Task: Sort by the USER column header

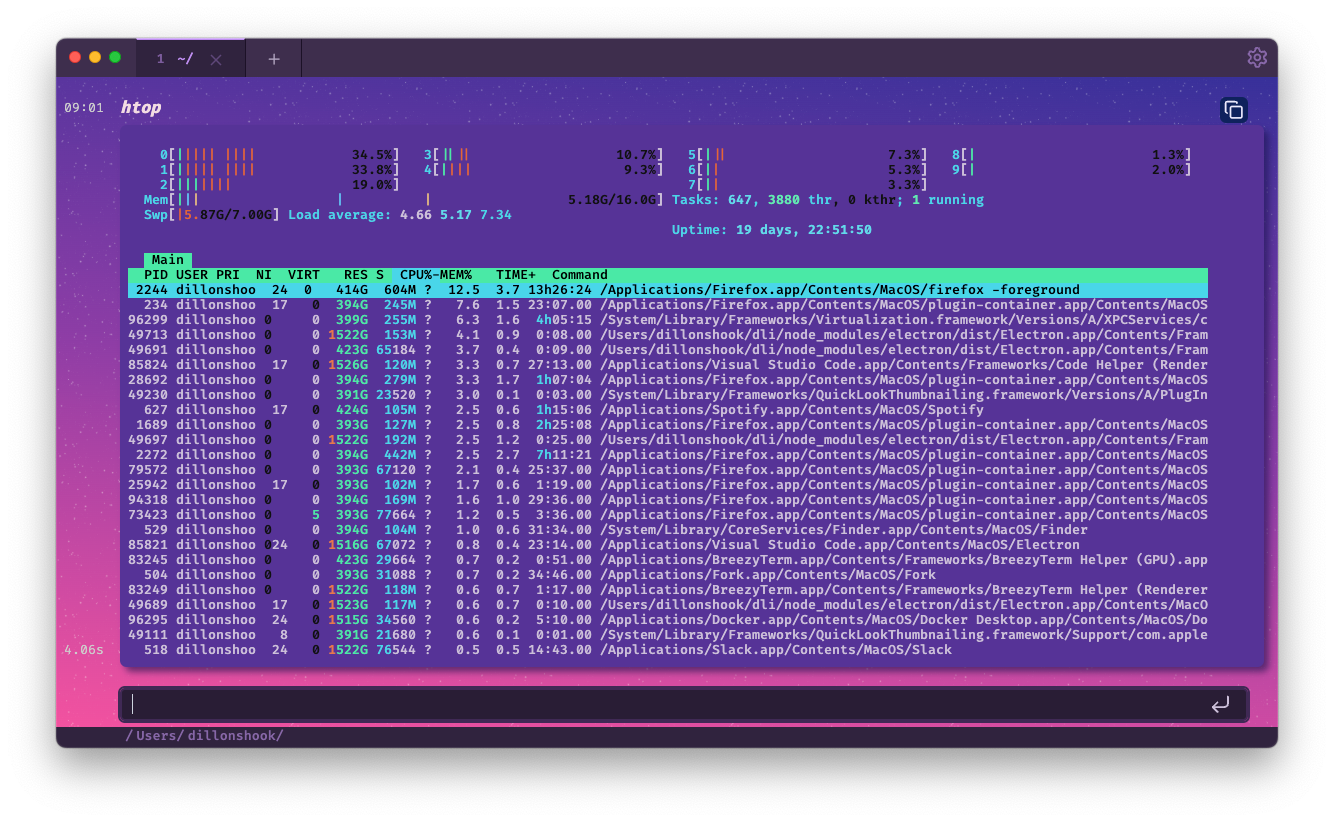Action: 193,274
